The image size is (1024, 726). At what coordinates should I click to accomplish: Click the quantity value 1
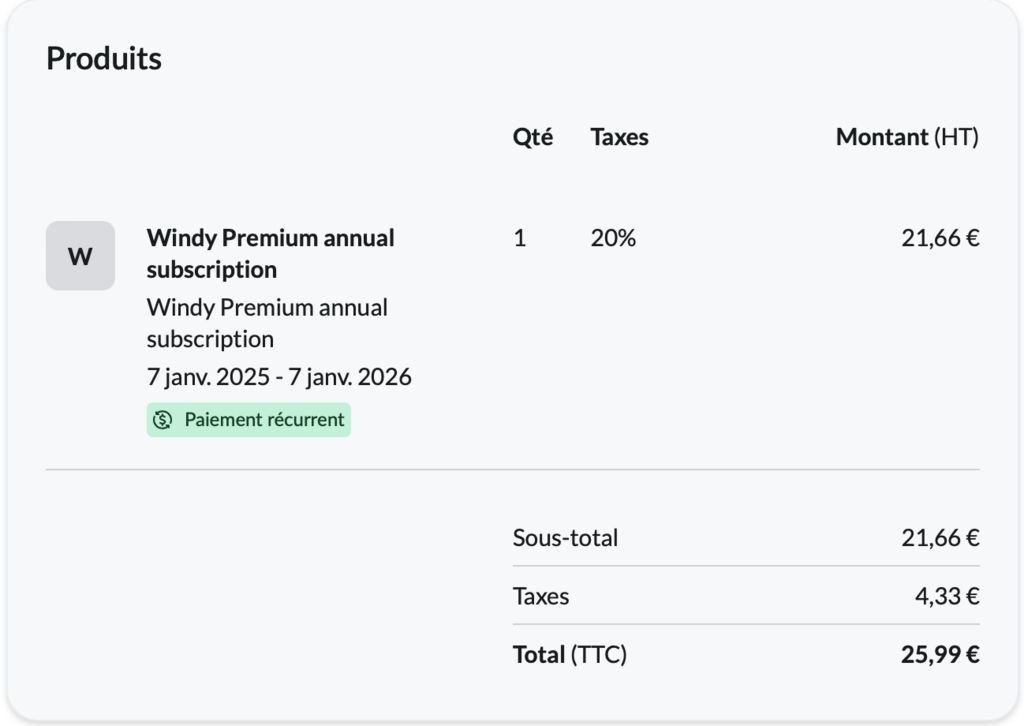point(519,238)
